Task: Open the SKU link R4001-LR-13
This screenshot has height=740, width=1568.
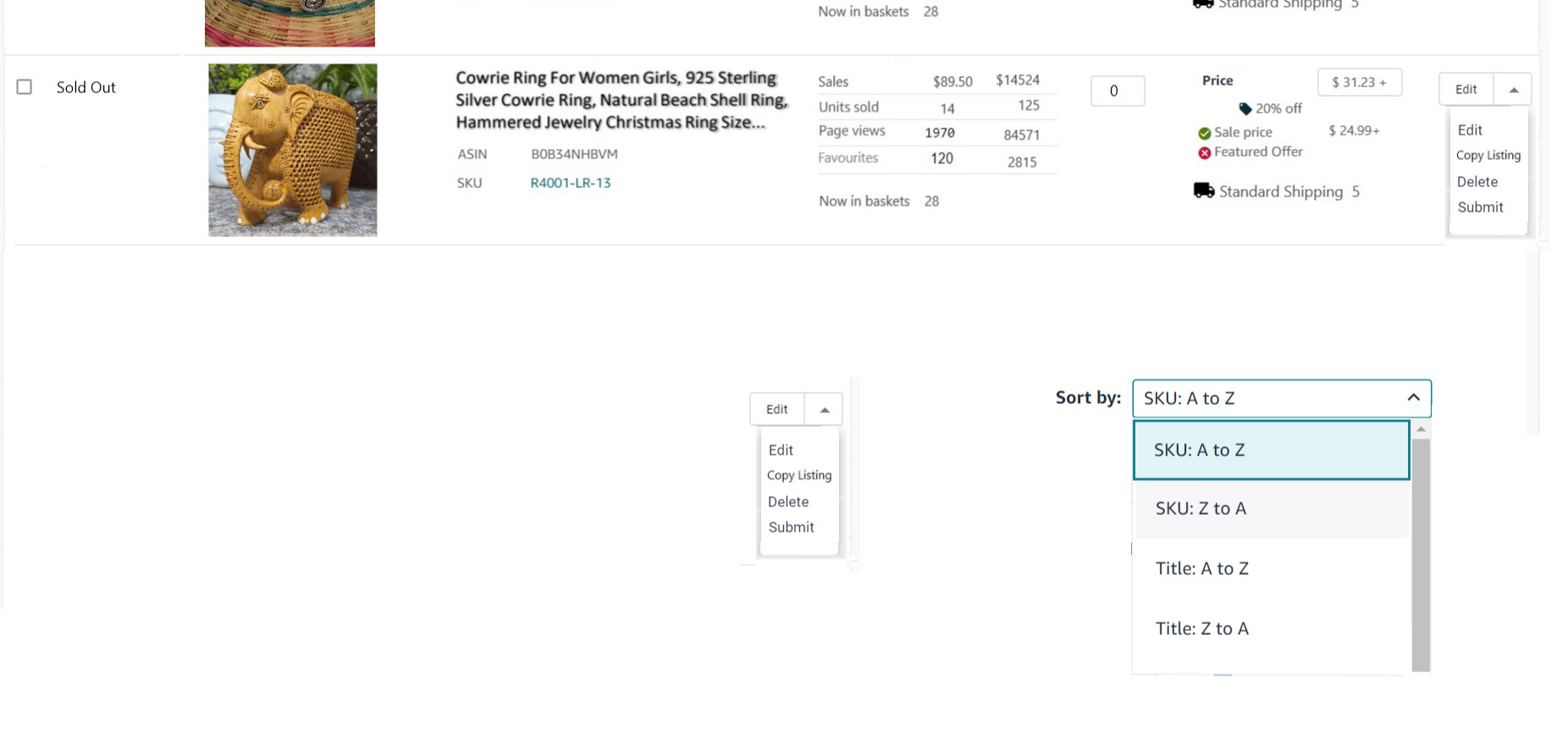Action: tap(570, 183)
